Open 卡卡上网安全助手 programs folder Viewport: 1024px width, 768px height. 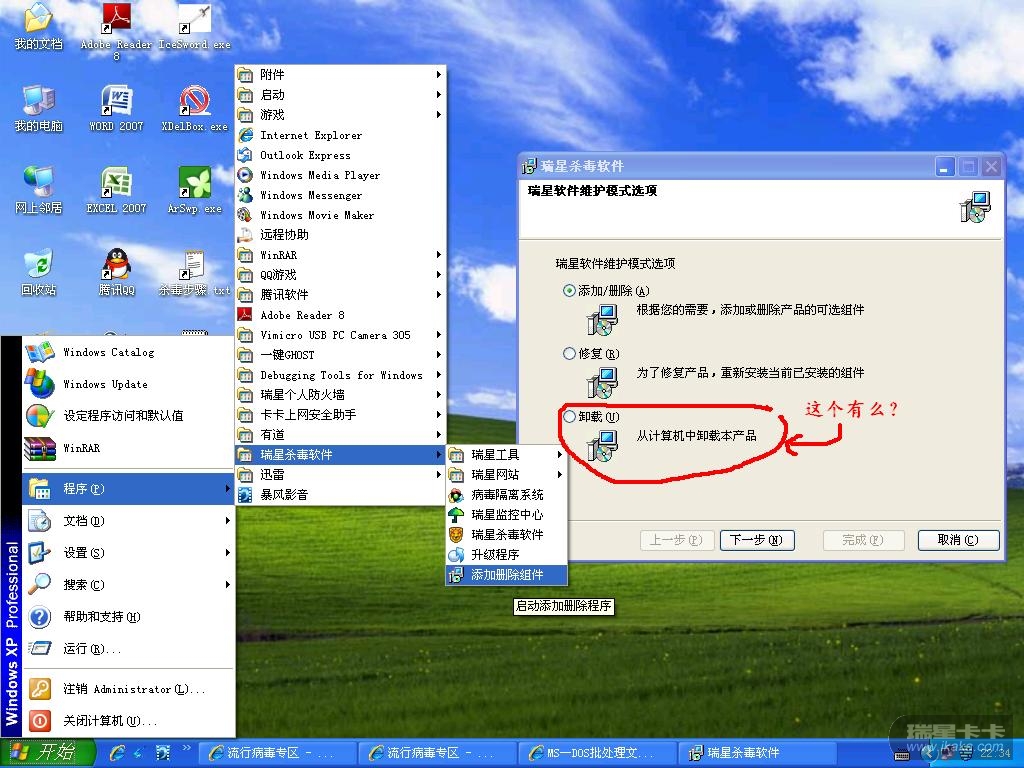coord(340,415)
